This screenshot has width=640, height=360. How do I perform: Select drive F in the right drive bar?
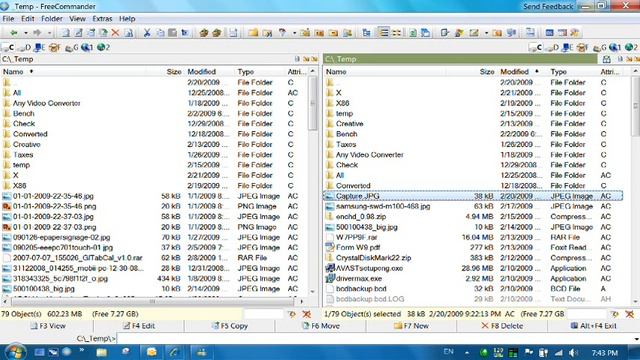click(582, 47)
